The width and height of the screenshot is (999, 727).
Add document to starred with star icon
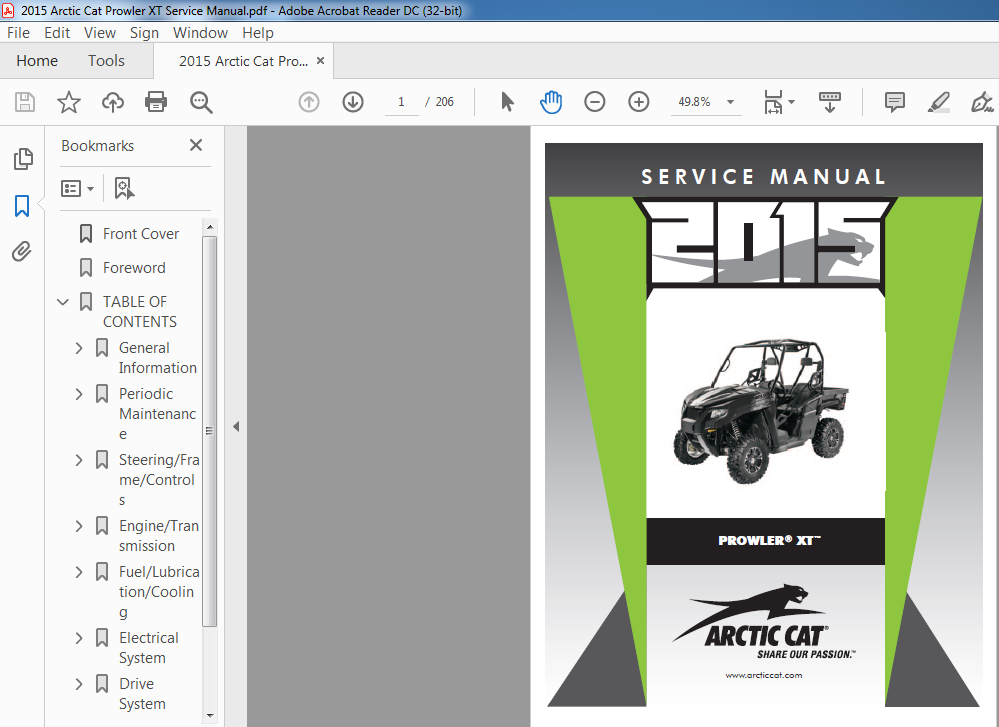(x=69, y=102)
